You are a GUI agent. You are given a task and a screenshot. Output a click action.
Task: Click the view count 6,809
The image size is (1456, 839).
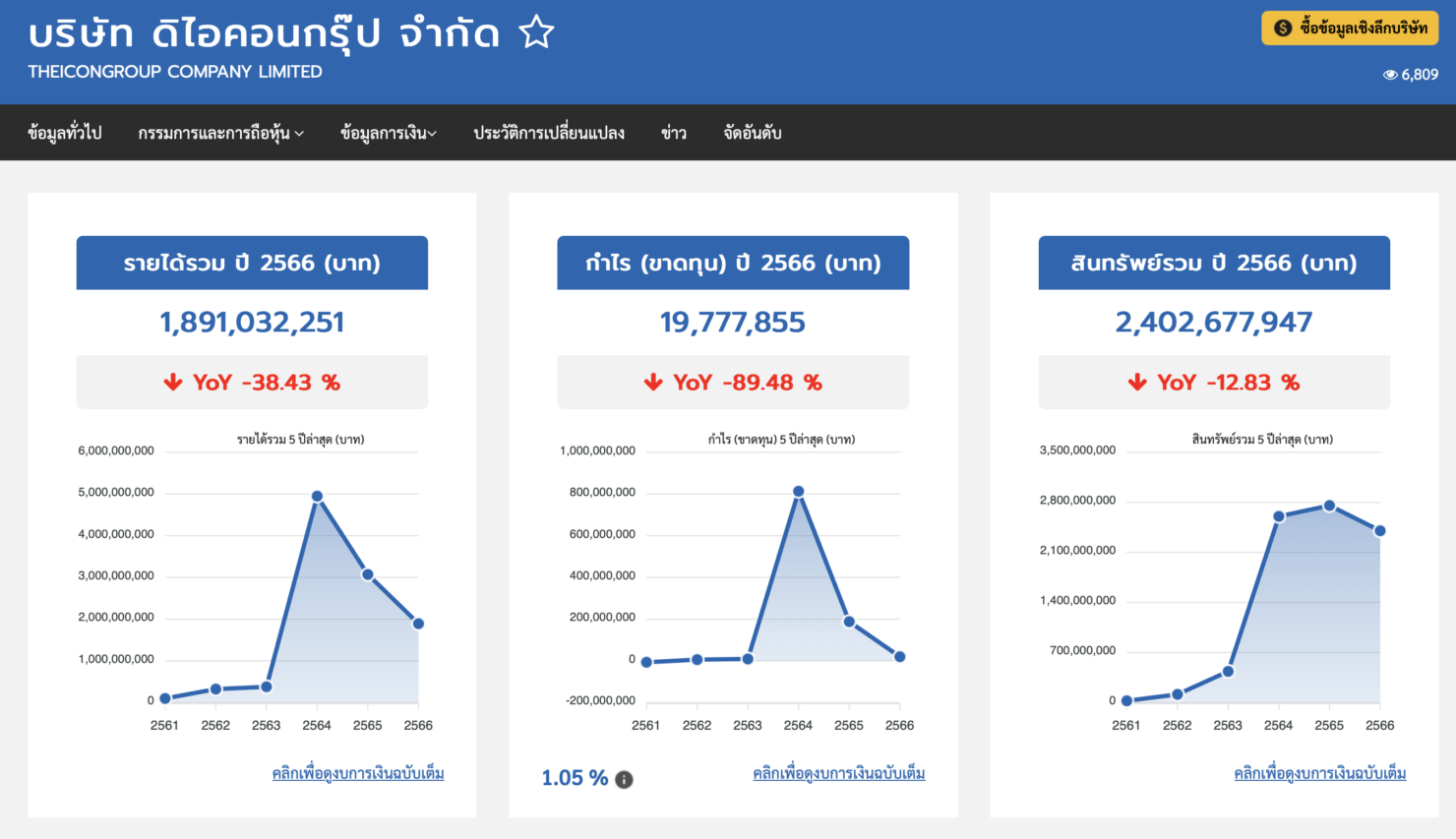point(1420,75)
